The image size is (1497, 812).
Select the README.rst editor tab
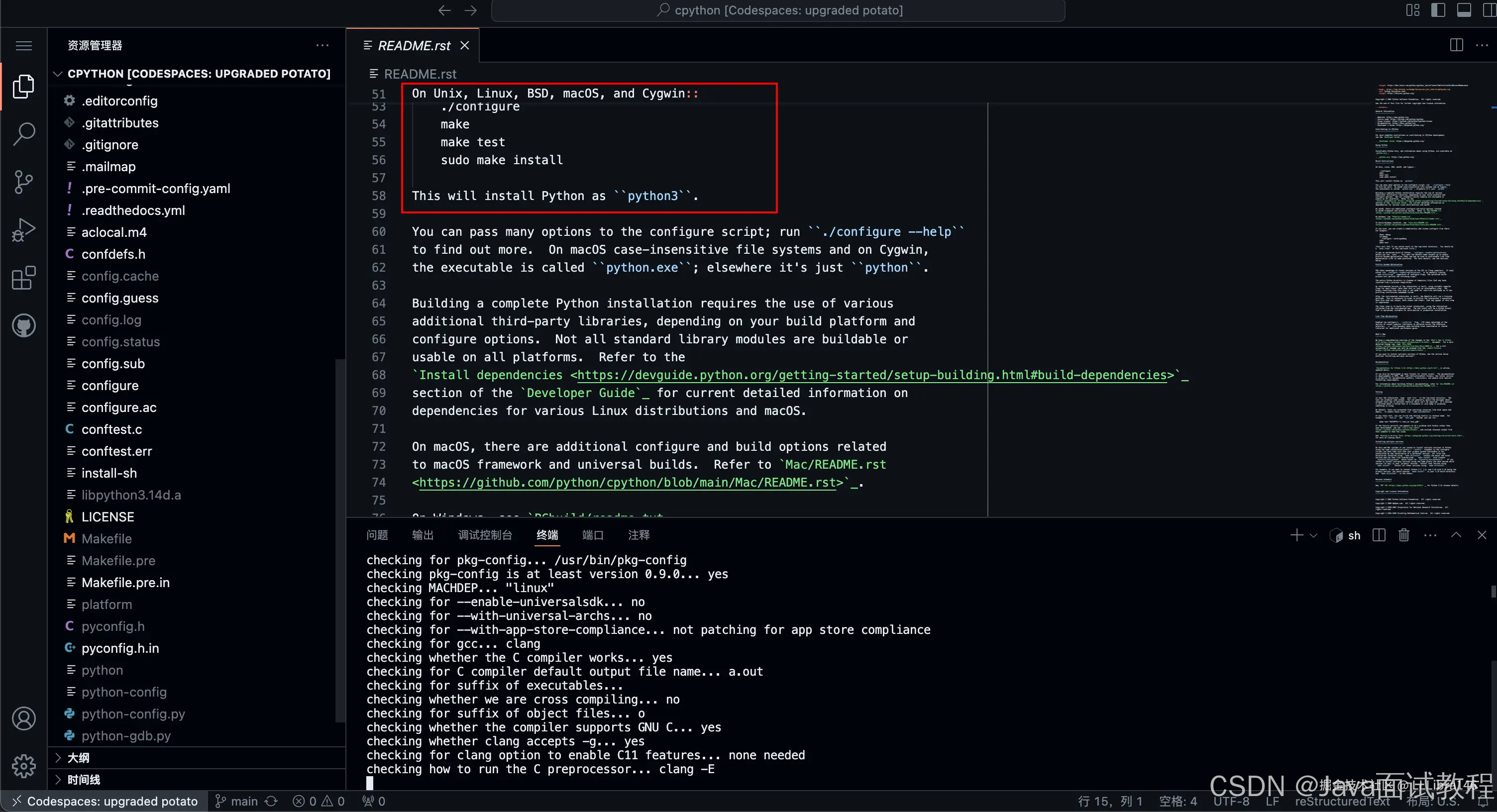[413, 45]
